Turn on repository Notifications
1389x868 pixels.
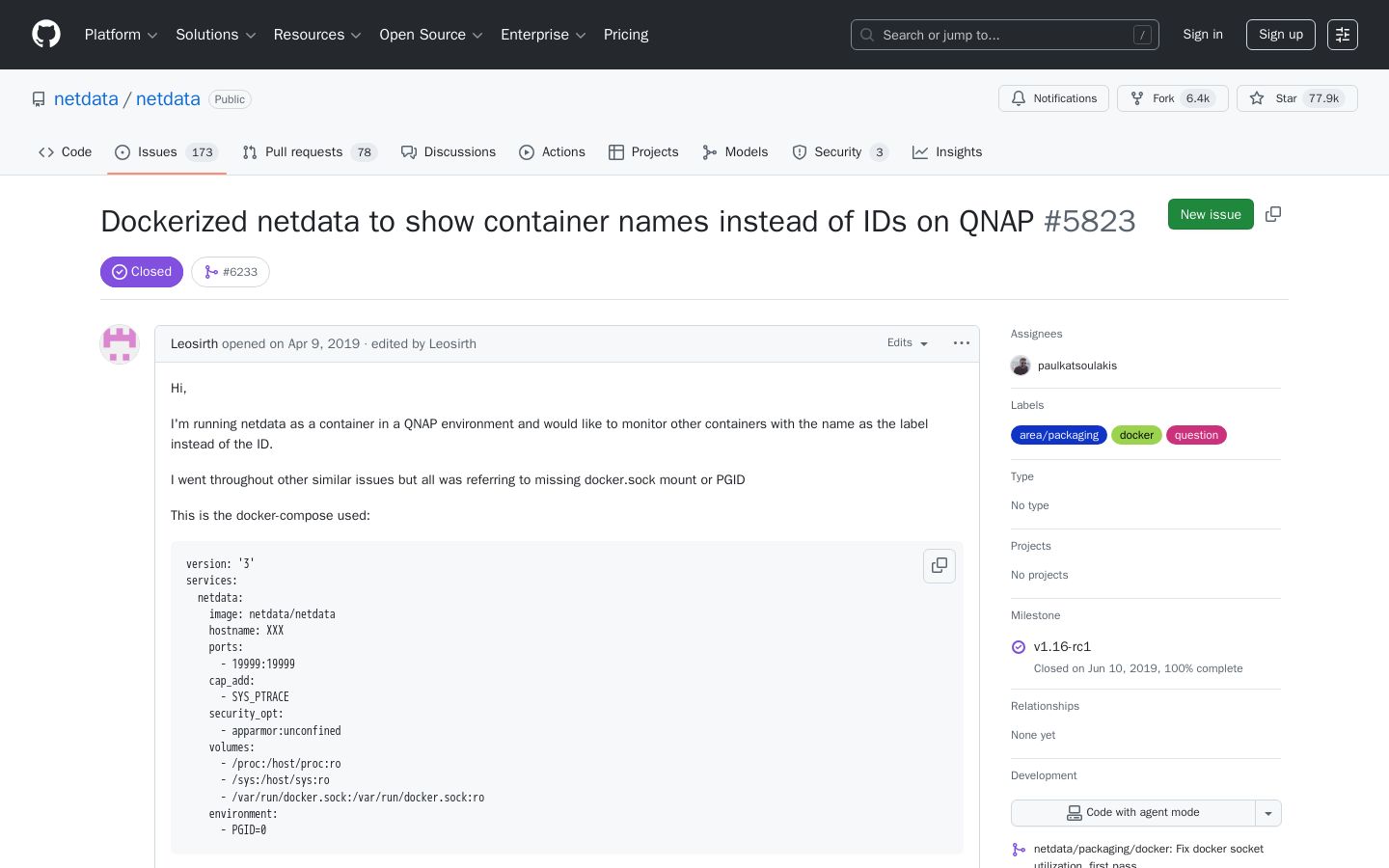(x=1054, y=98)
